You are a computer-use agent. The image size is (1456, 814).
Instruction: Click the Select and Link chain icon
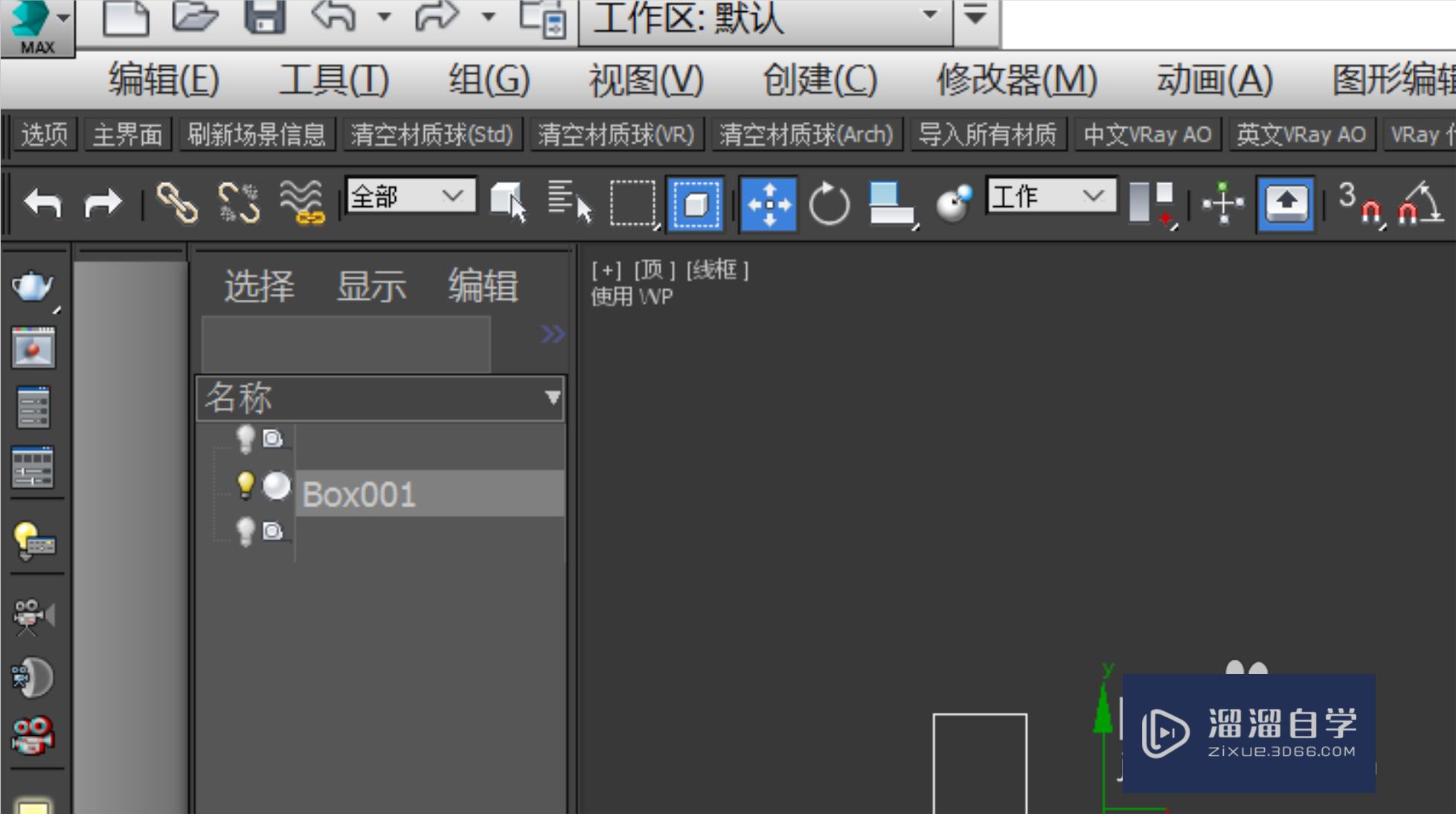(176, 203)
